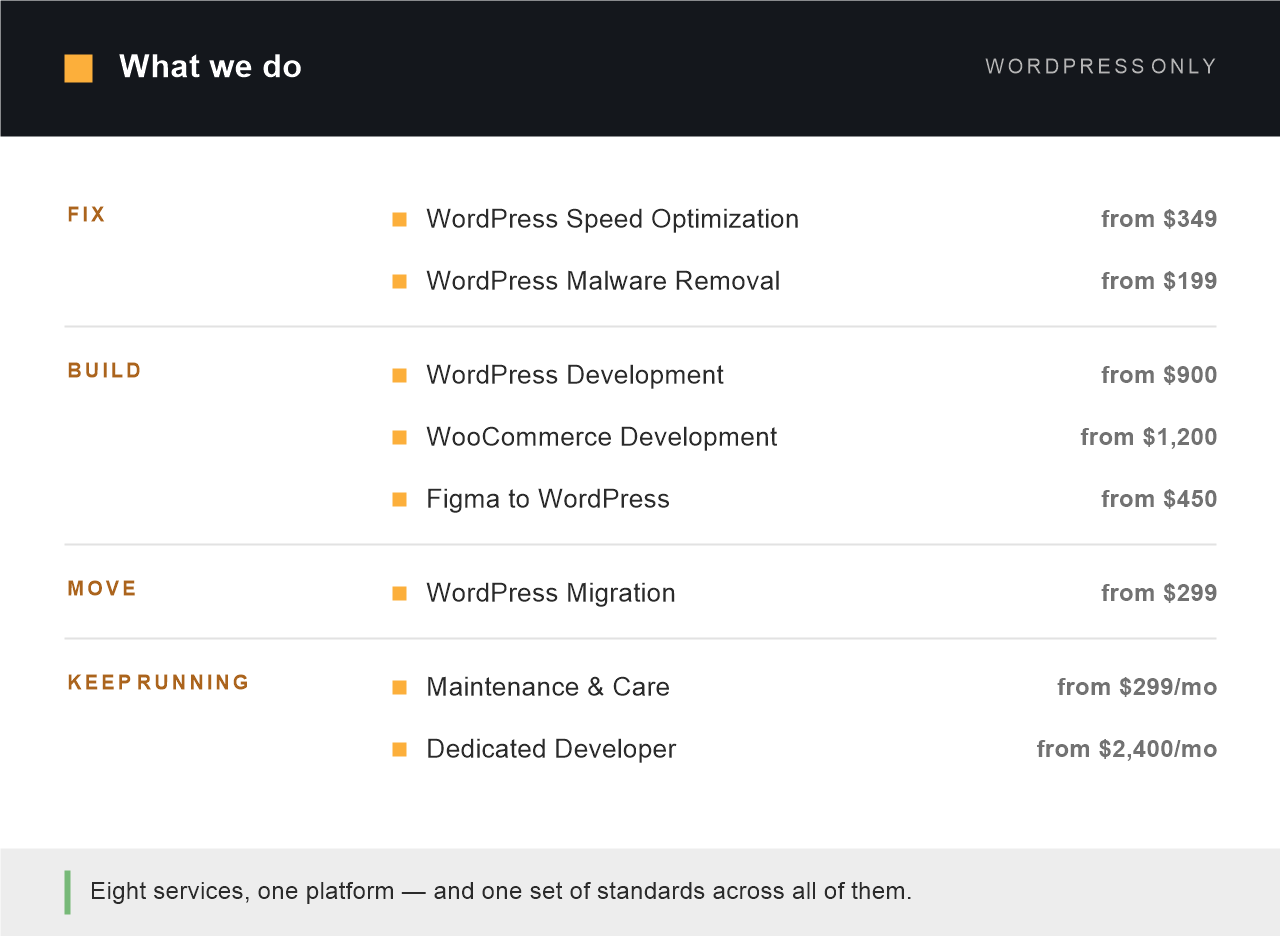Click the "from $900" price

1159,375
